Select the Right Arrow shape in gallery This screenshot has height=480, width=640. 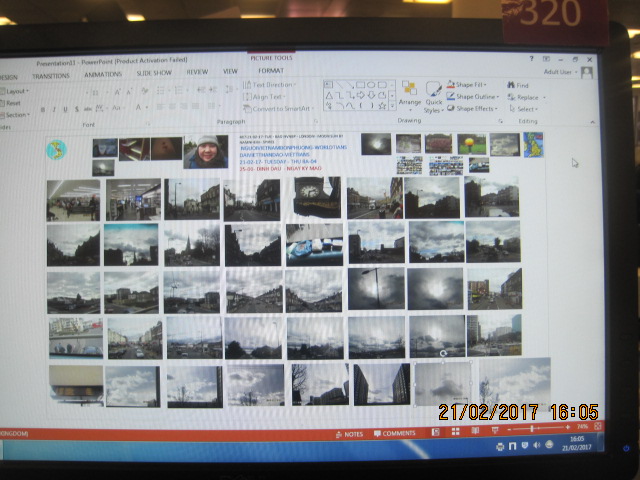tap(360, 95)
